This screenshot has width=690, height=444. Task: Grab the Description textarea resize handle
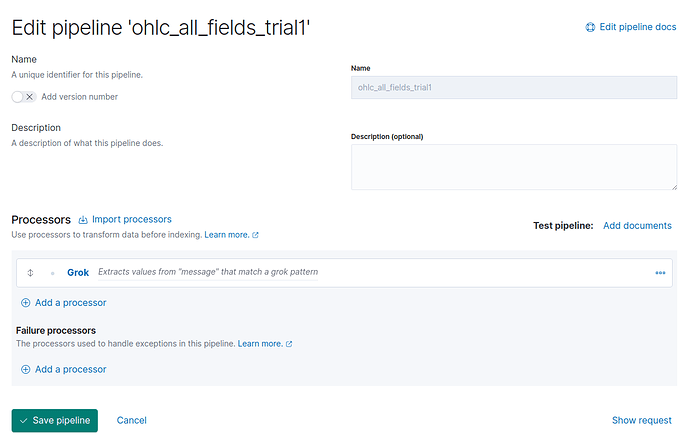(671, 184)
